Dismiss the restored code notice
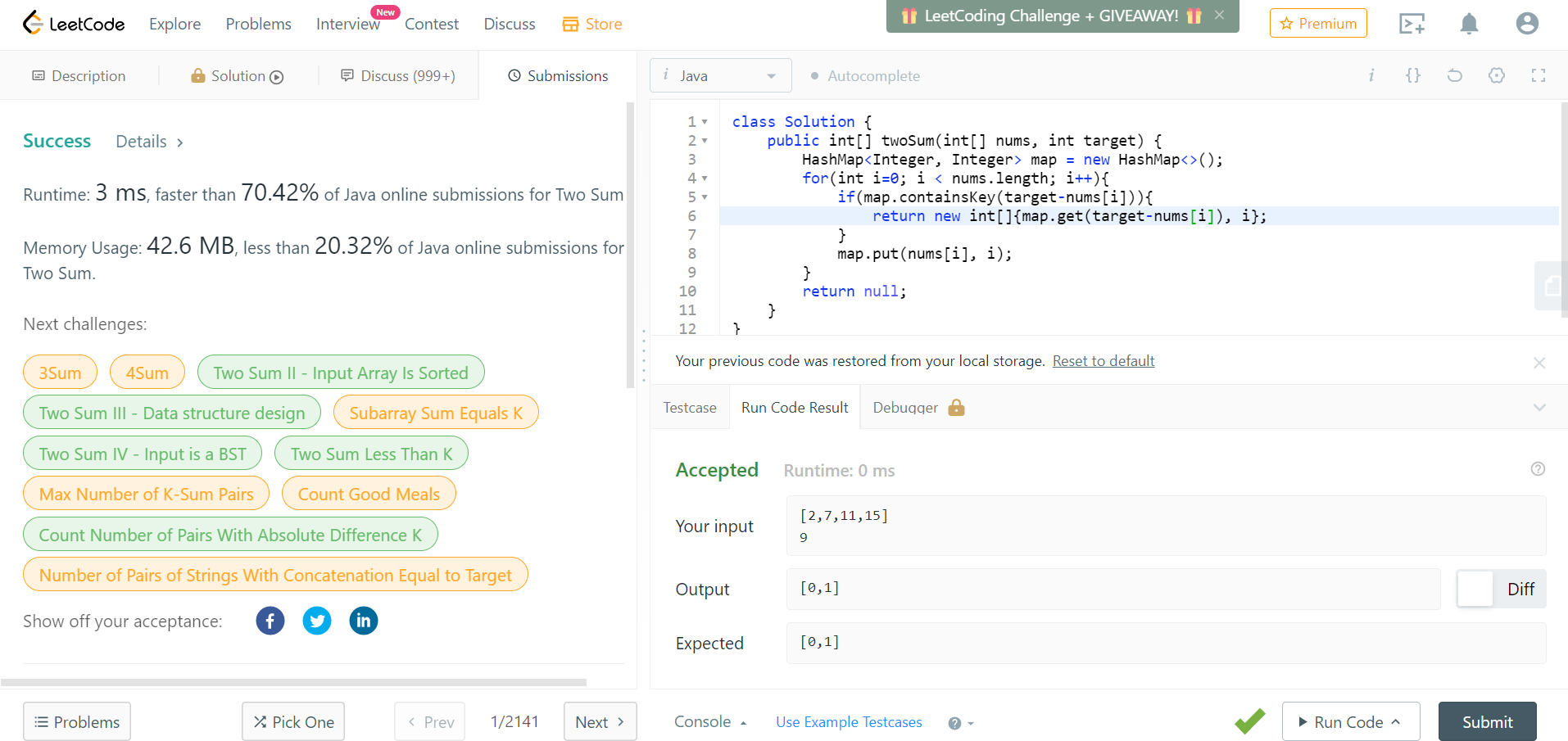1568x741 pixels. [1539, 363]
